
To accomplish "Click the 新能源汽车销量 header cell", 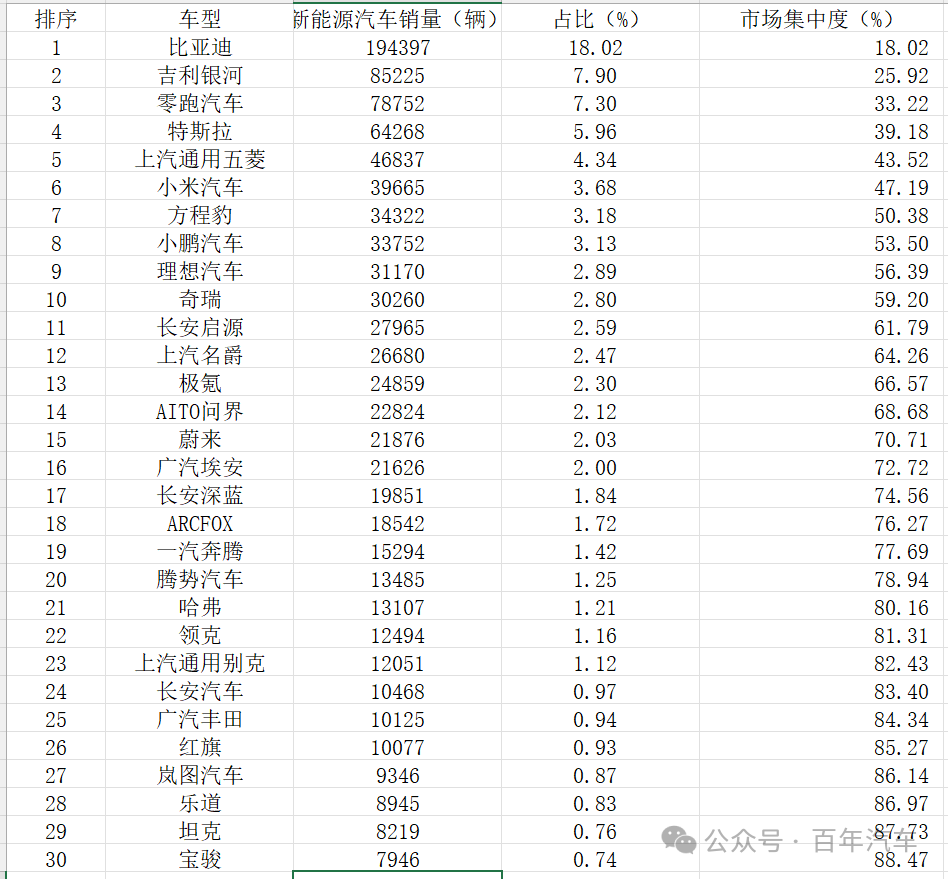I will pos(397,19).
